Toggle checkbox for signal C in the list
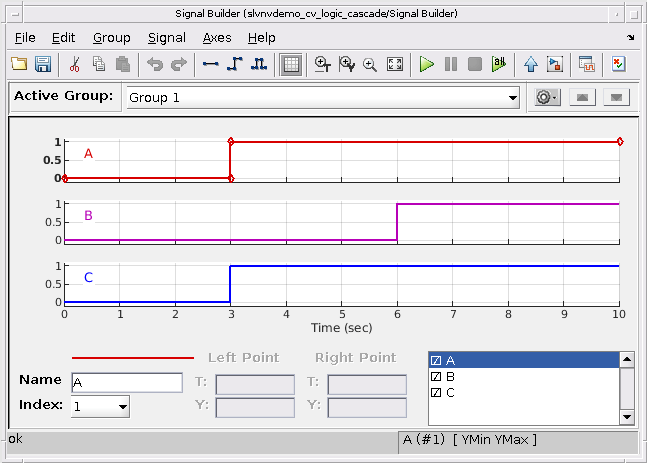The height and width of the screenshot is (463, 647). (x=436, y=392)
